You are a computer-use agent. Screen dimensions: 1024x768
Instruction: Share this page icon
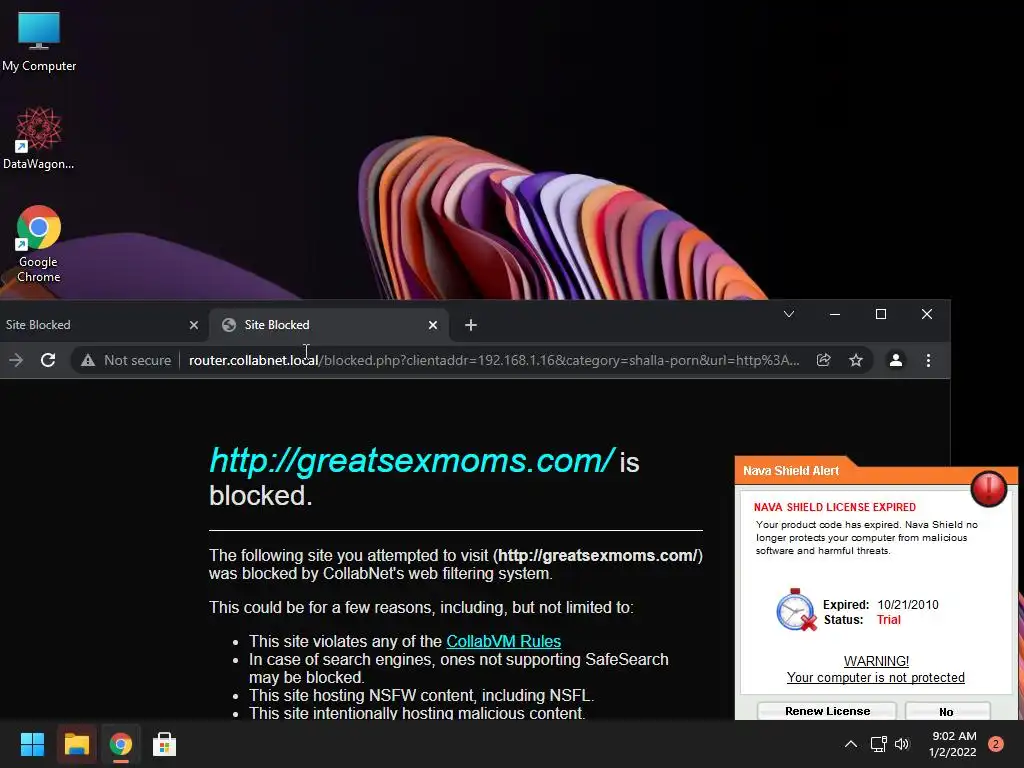coord(824,360)
